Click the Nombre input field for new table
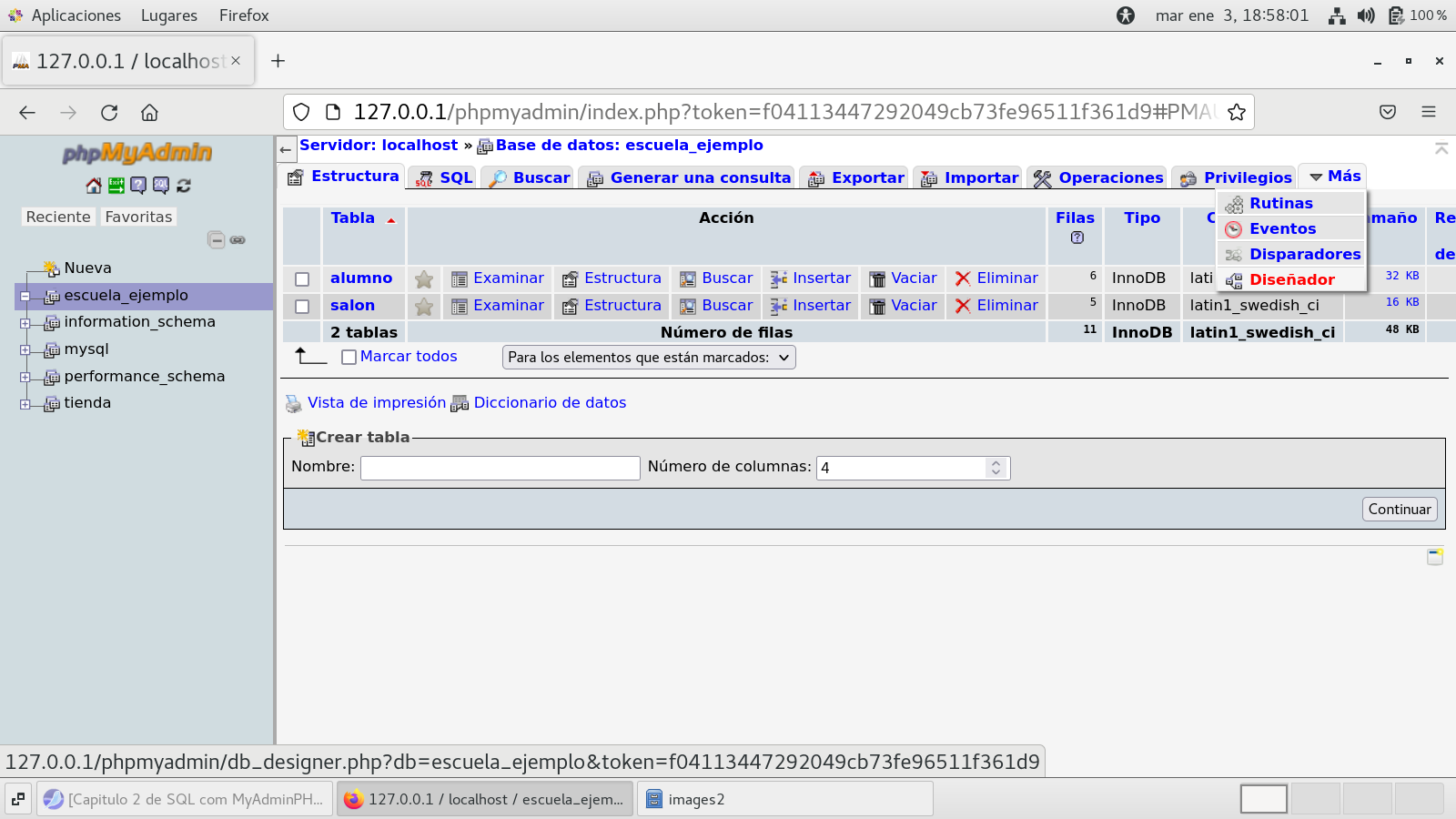The image size is (1456, 819). point(500,468)
